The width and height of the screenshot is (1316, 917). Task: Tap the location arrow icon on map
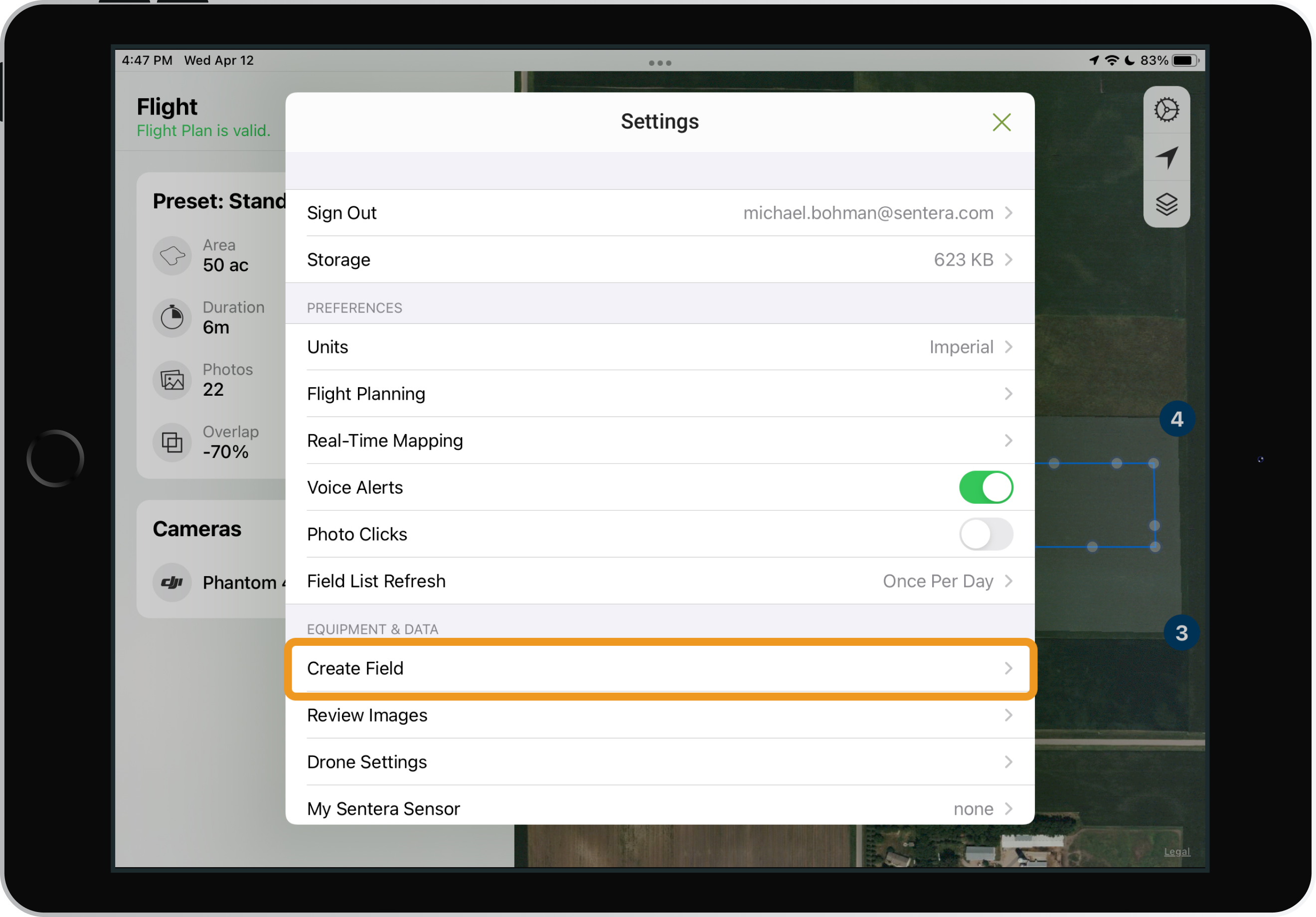coord(1166,157)
